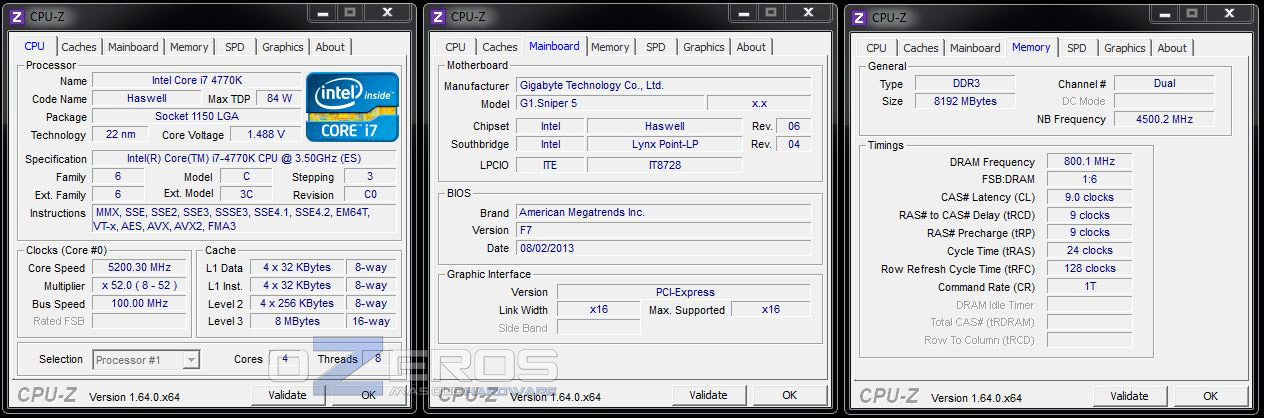Open About tab in CPU window
Viewport: 1264px width, 418px height.
330,47
